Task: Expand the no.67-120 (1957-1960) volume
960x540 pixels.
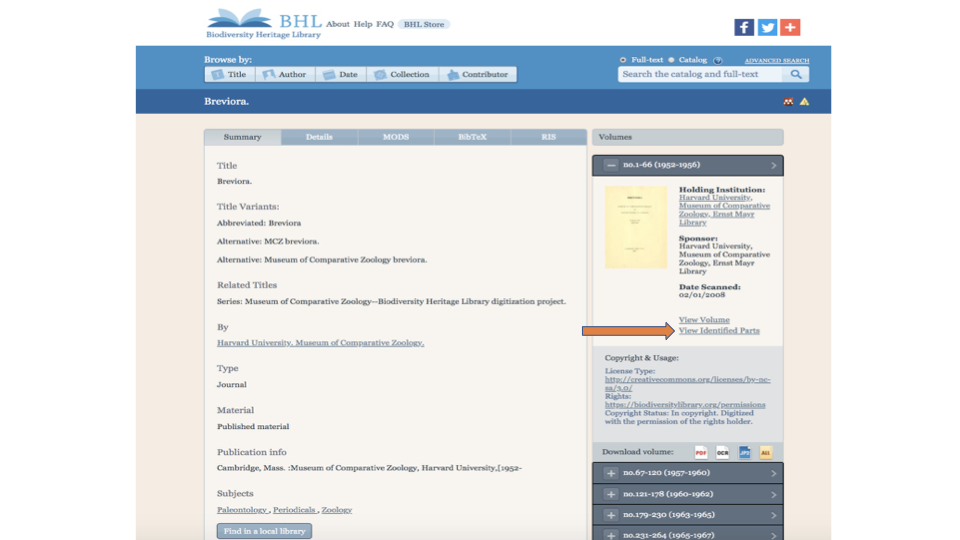Action: pyautogui.click(x=610, y=473)
